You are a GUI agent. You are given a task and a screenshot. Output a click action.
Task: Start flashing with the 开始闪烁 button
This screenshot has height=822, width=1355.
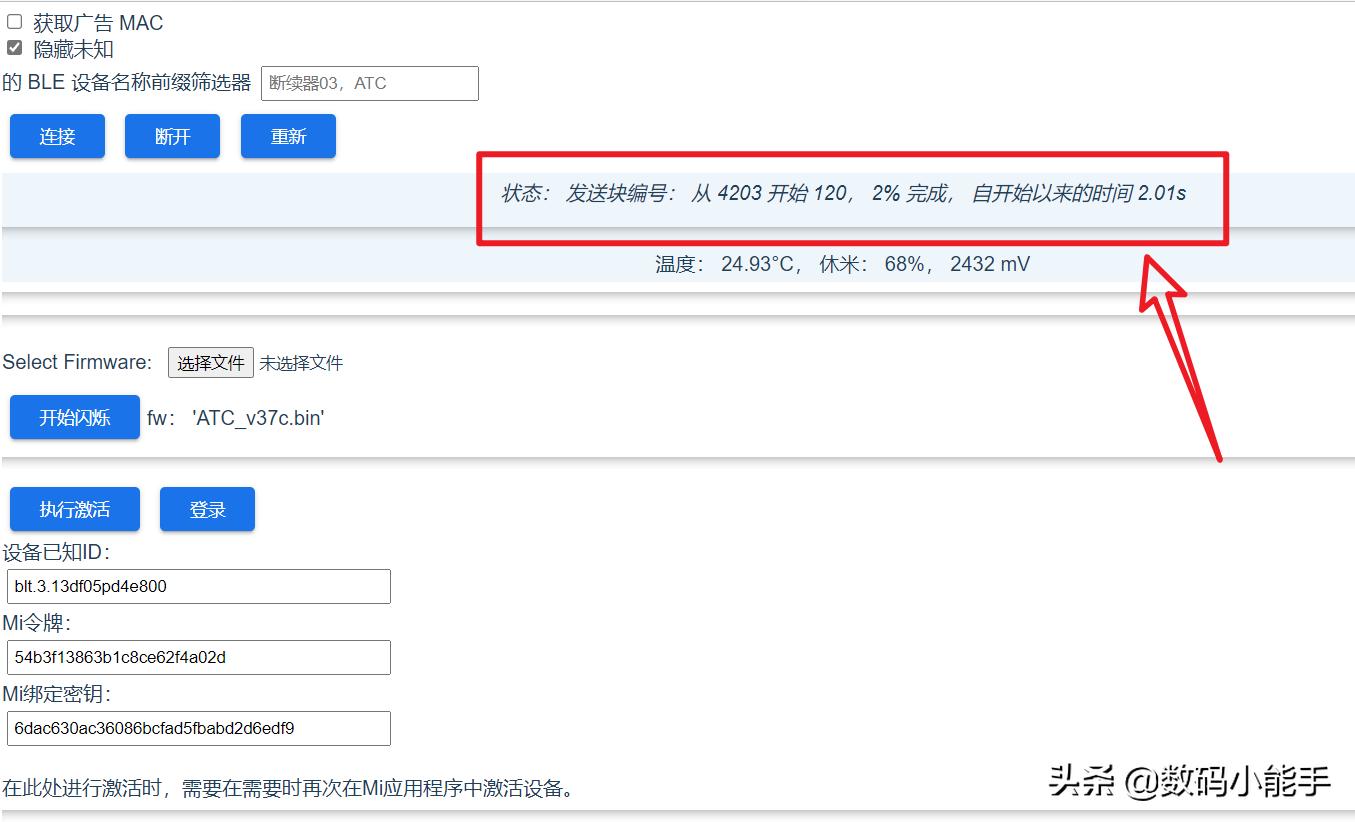click(74, 417)
